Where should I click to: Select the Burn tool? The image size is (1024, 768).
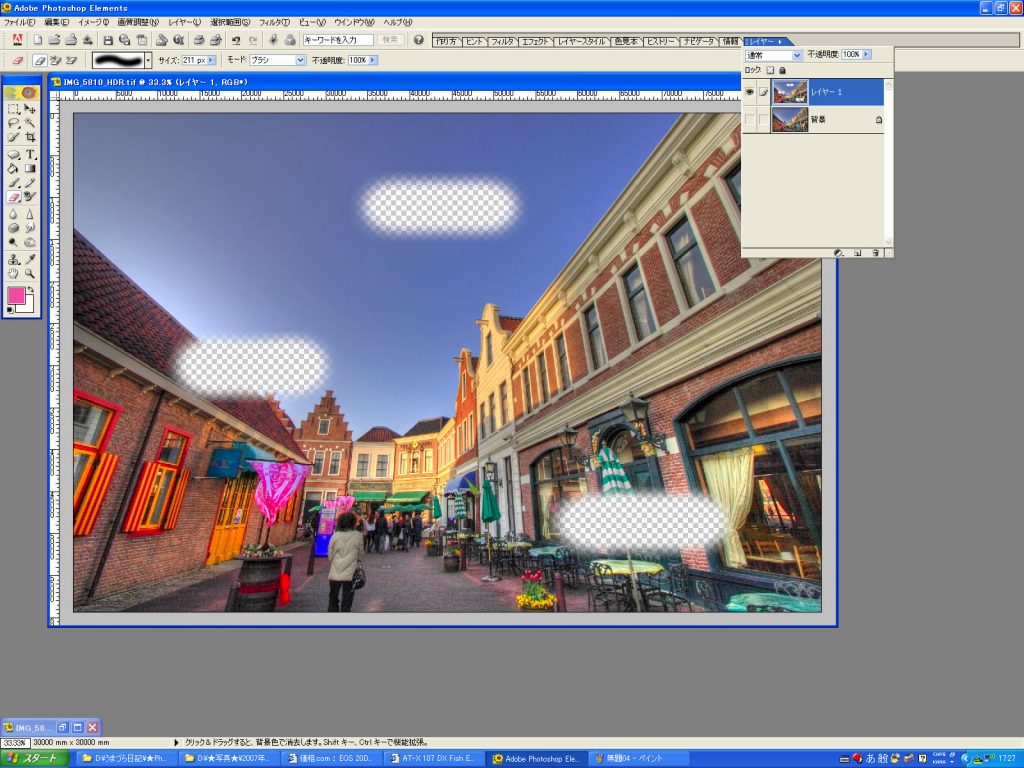click(30, 243)
